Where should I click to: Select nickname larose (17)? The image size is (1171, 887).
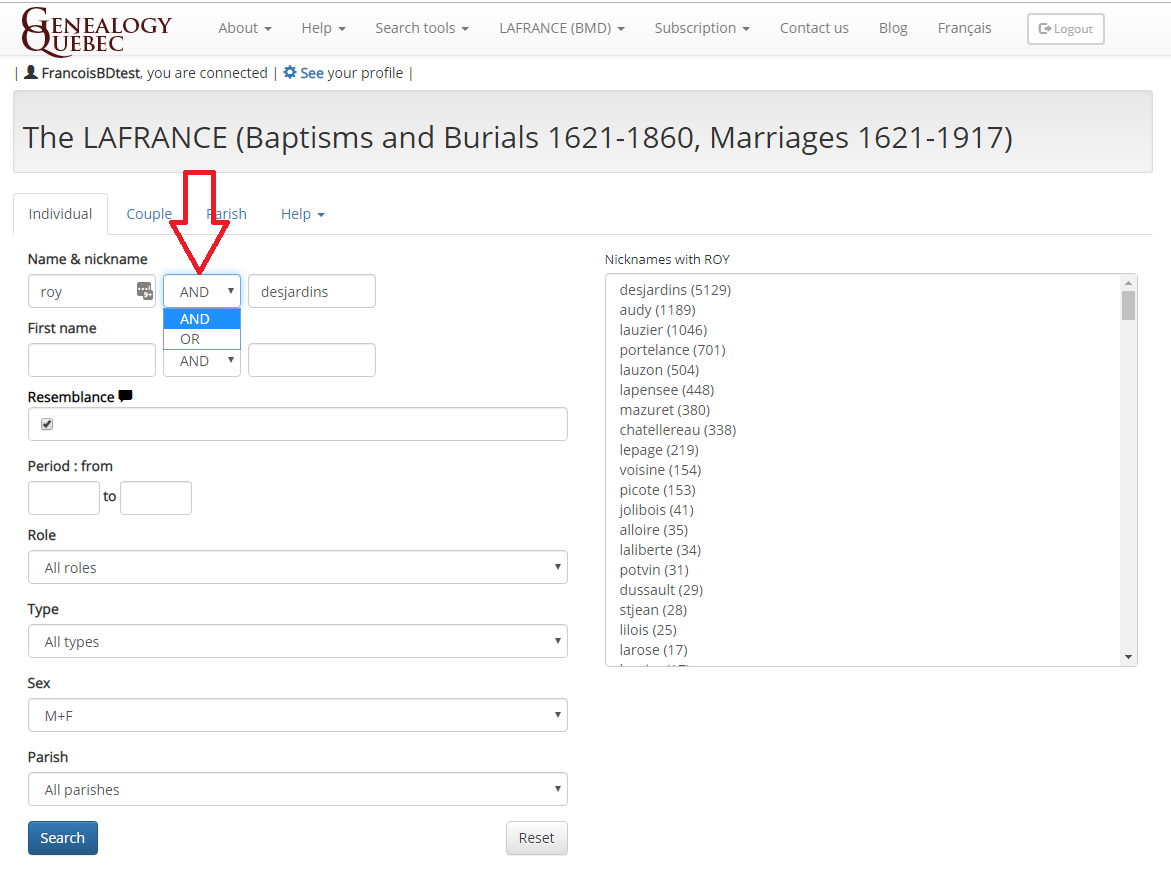tap(653, 650)
